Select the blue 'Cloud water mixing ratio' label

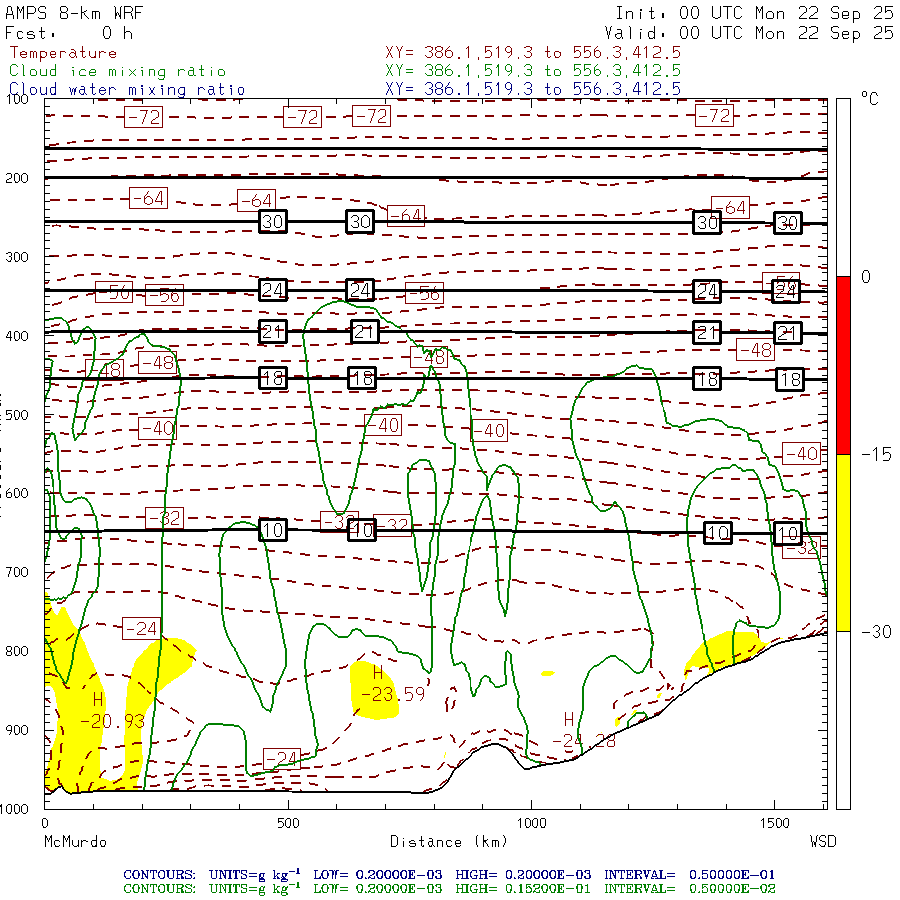(127, 90)
